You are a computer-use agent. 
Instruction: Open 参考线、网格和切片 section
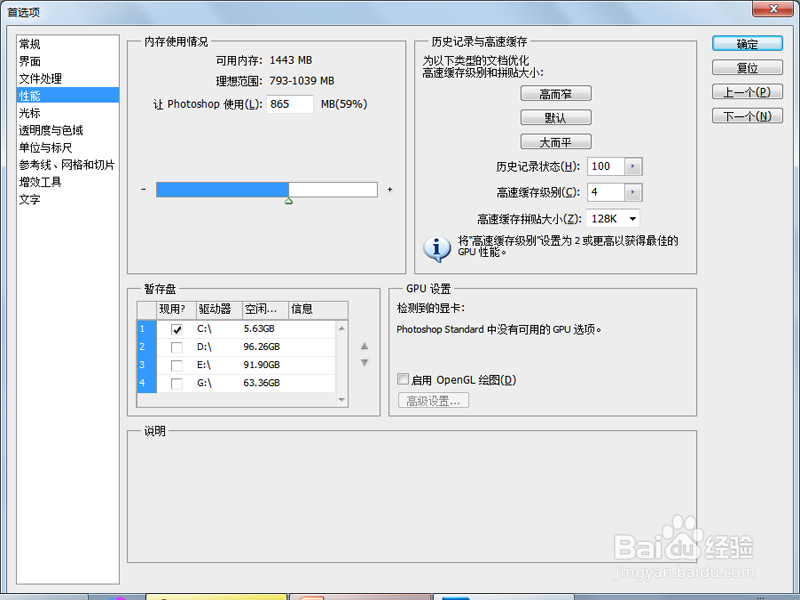coord(67,165)
